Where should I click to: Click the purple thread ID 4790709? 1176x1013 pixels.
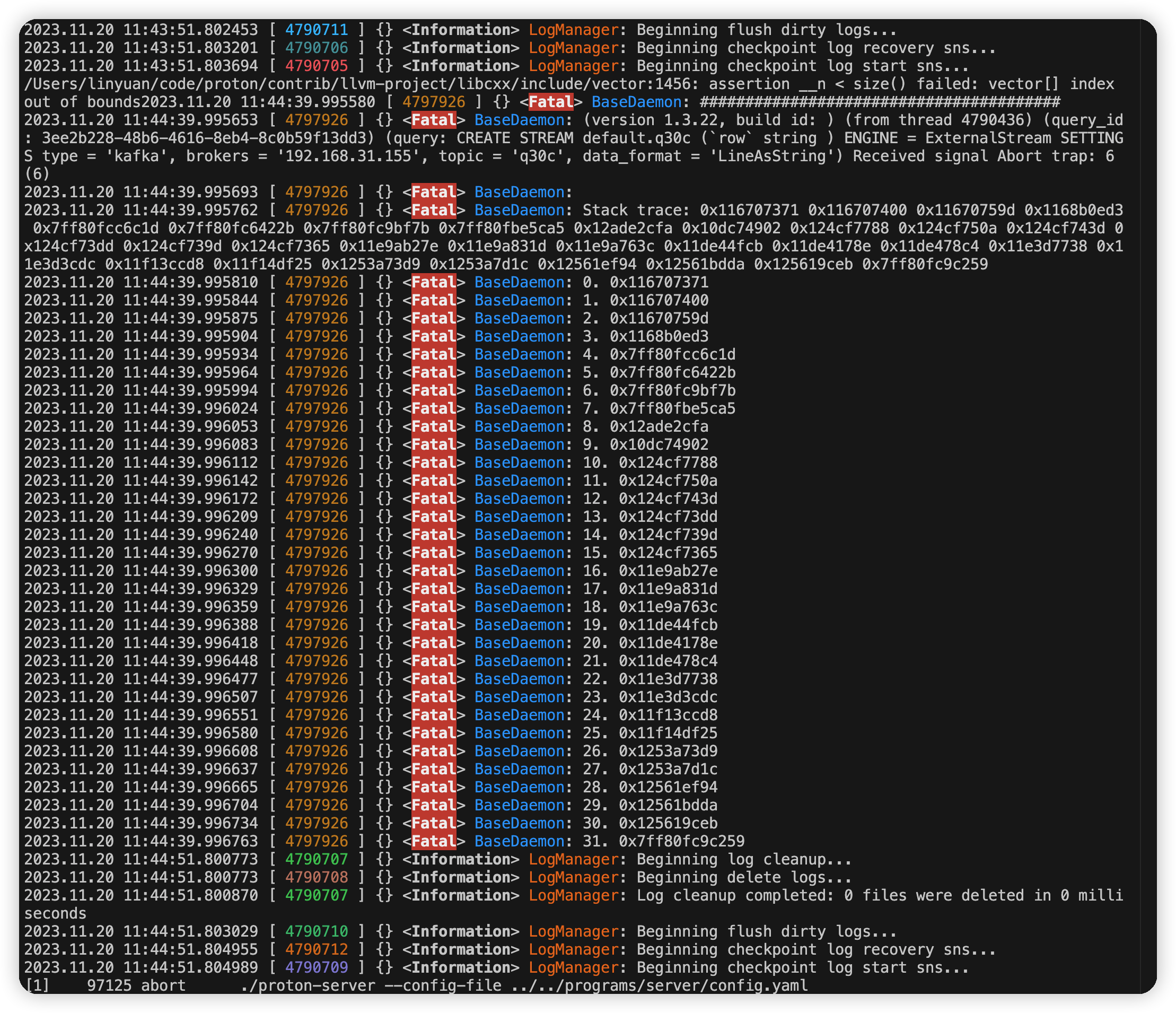tap(316, 967)
